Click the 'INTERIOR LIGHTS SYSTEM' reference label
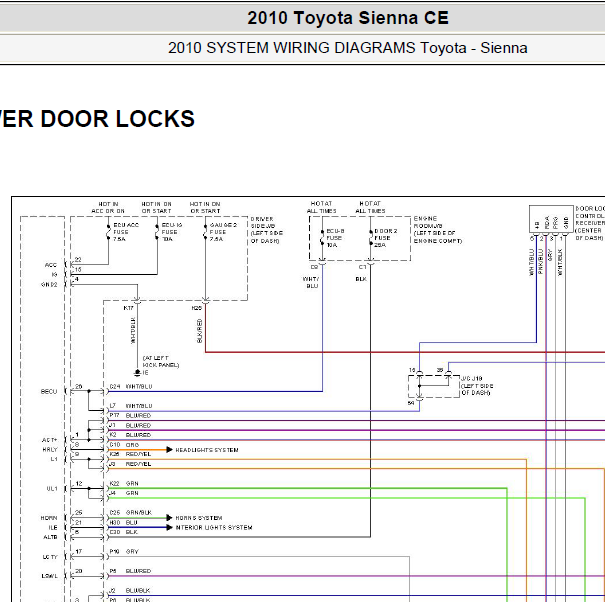 [x=214, y=528]
